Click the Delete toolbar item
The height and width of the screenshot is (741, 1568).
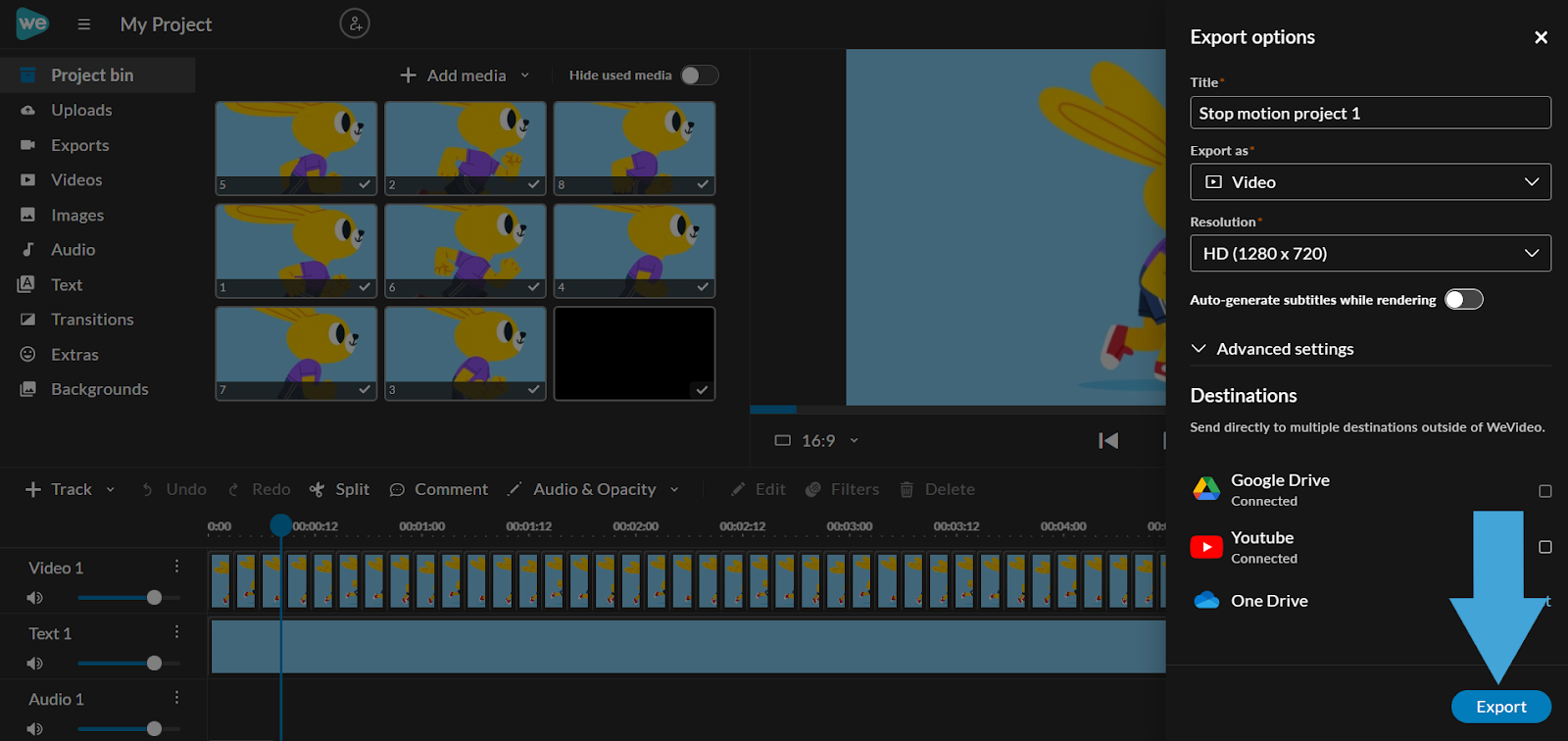coord(937,489)
